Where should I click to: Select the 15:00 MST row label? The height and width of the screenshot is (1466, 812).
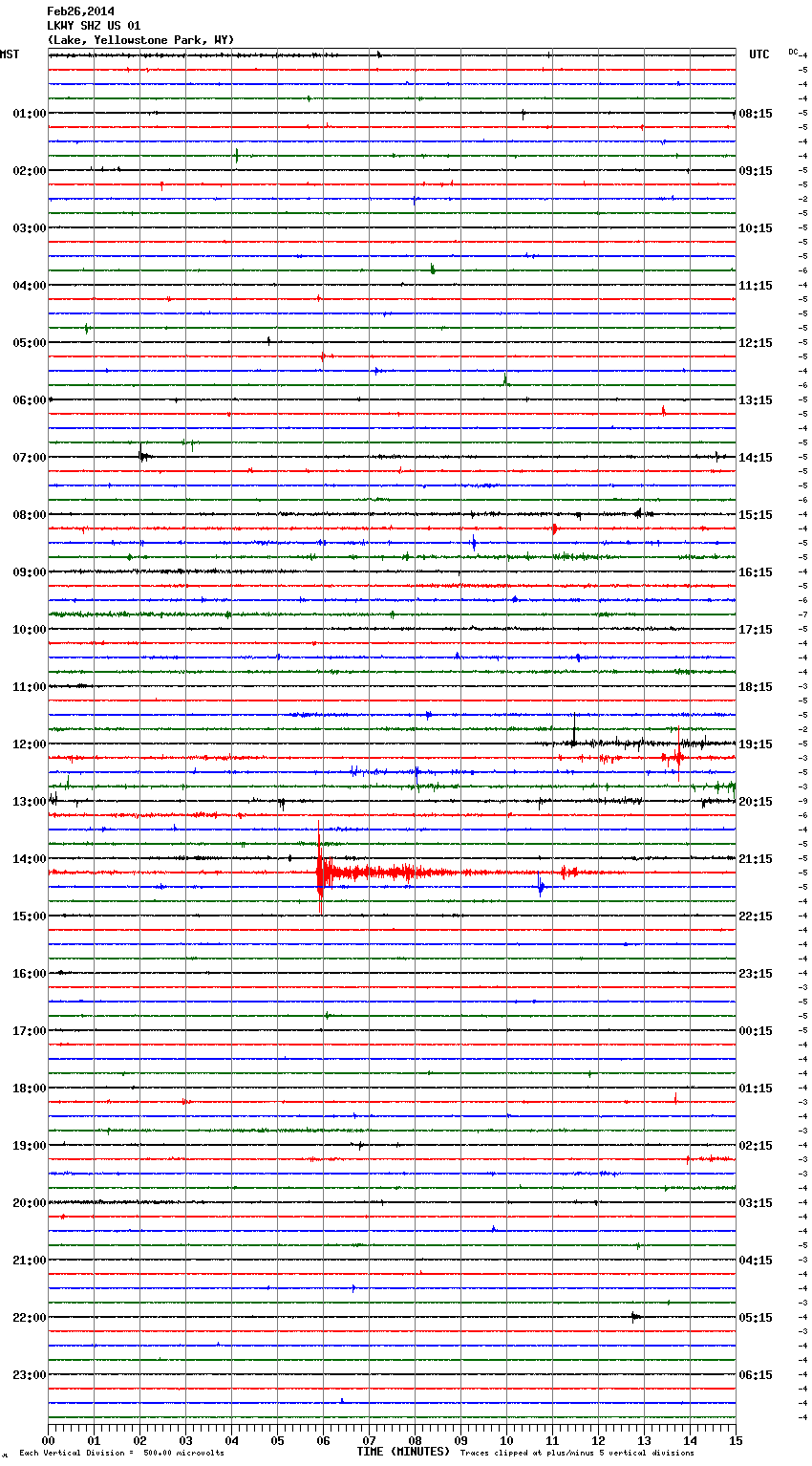point(30,916)
